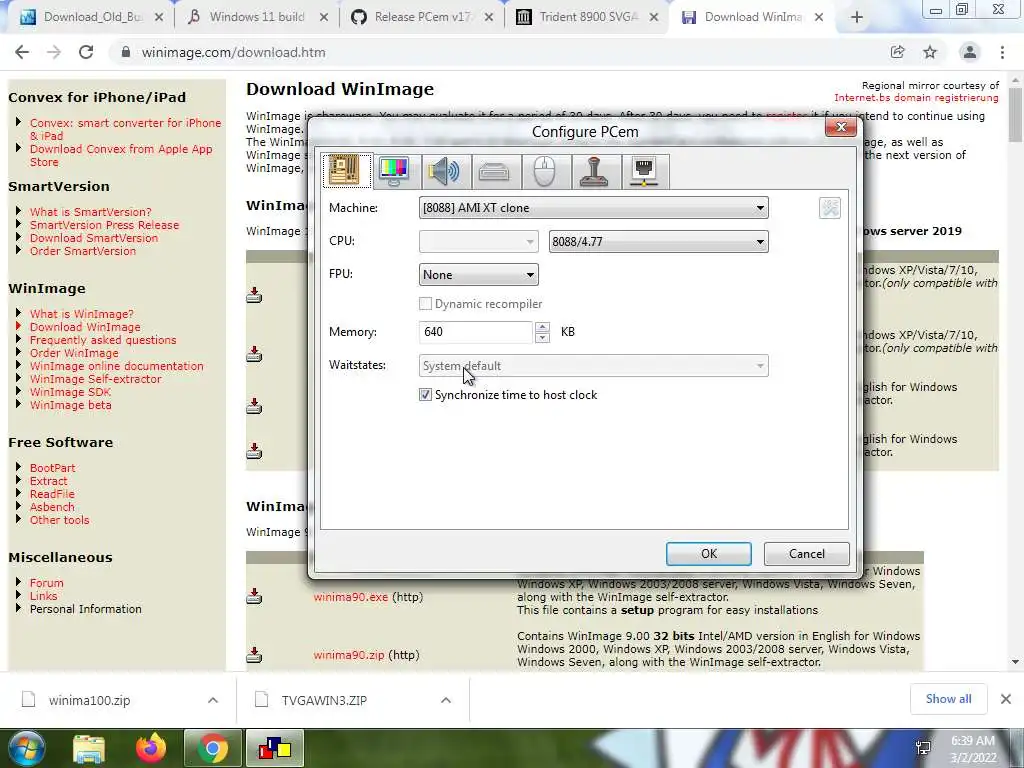Open the Sound settings tab (speaker icon)

[444, 171]
